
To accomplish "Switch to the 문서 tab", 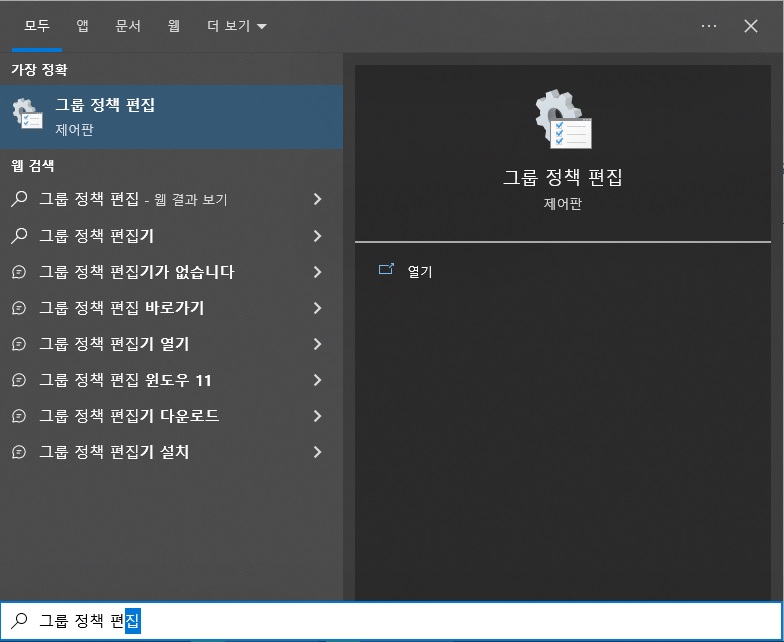I will [128, 26].
